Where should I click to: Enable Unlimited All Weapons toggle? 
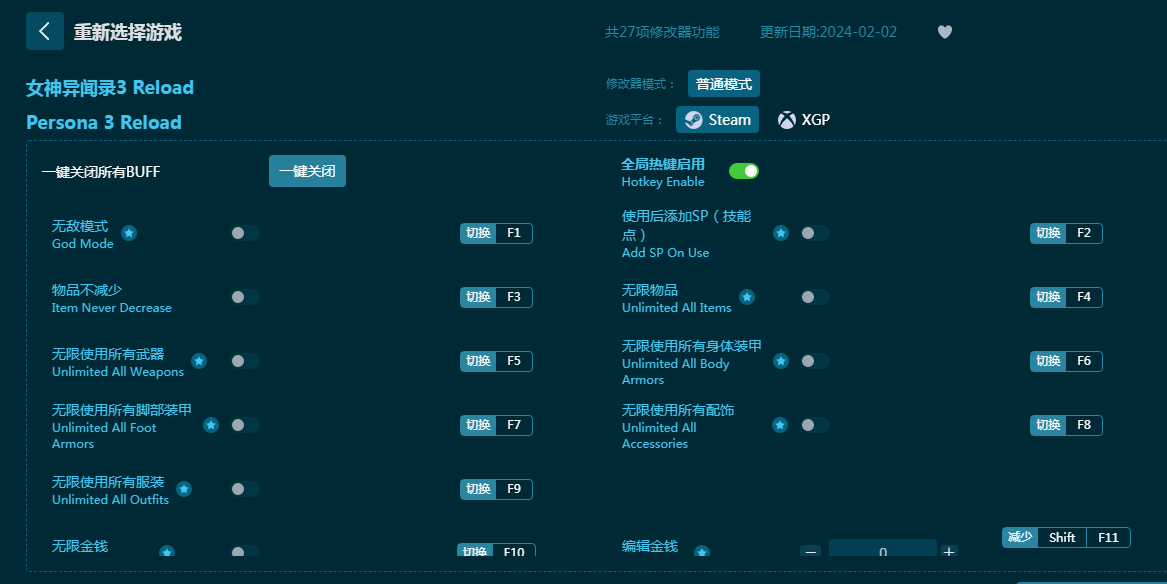(x=244, y=361)
